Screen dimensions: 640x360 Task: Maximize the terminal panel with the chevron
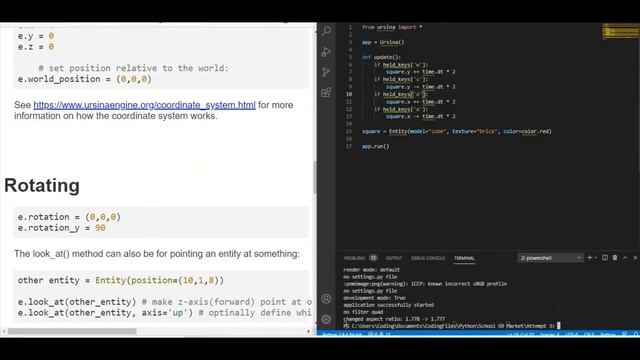(625, 258)
